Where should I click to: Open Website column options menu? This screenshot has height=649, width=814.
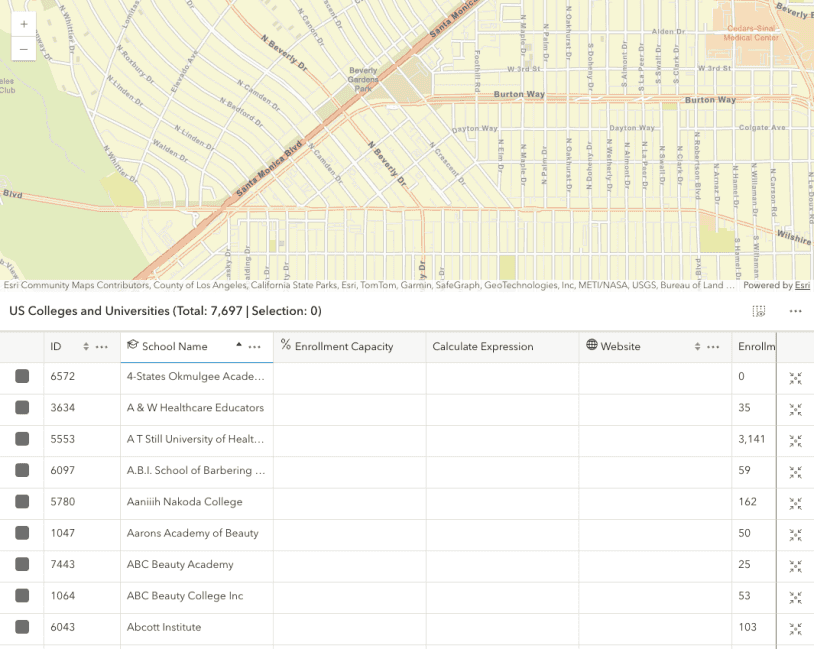point(713,347)
